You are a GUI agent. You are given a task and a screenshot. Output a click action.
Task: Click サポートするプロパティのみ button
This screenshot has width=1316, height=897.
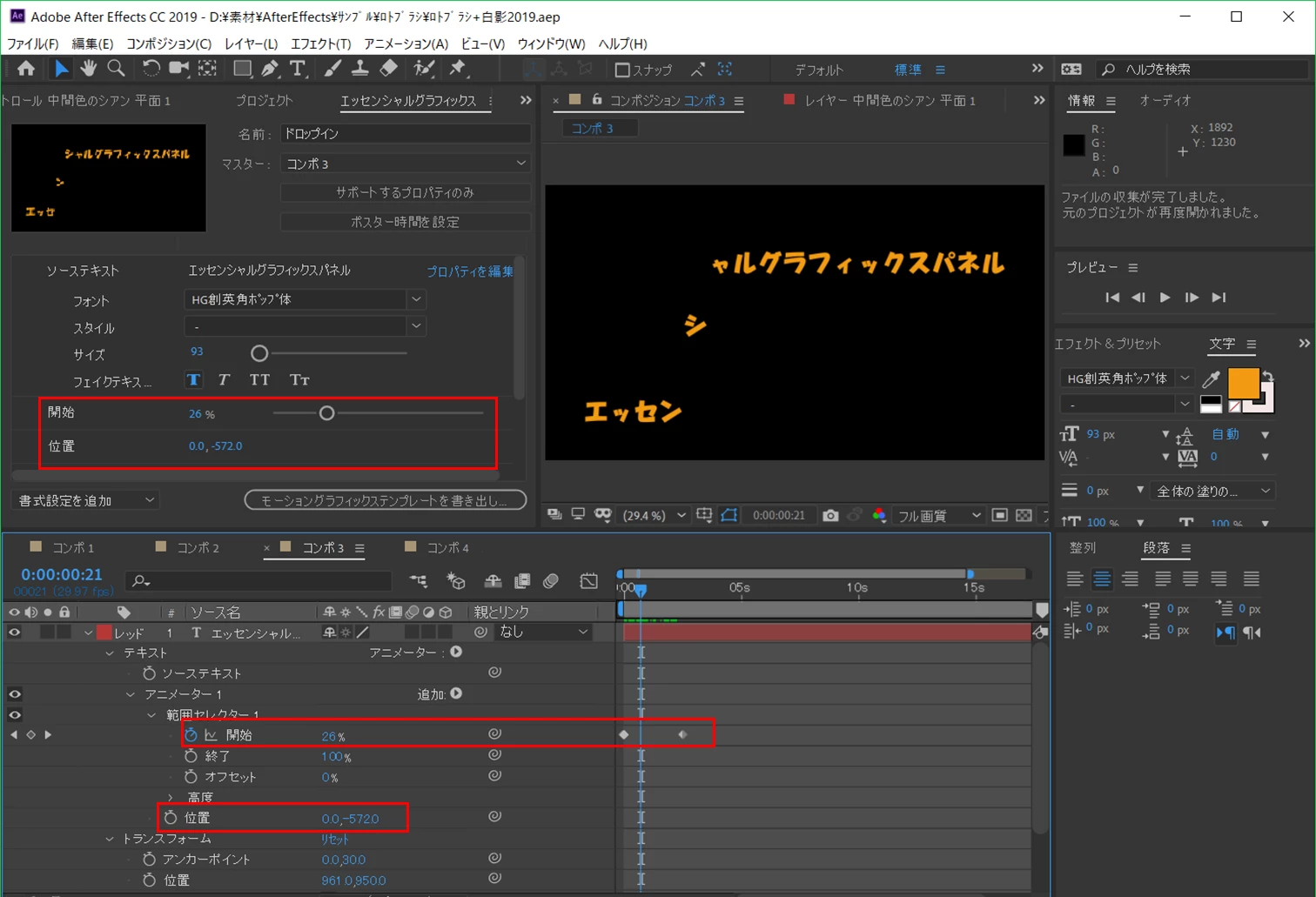(405, 192)
